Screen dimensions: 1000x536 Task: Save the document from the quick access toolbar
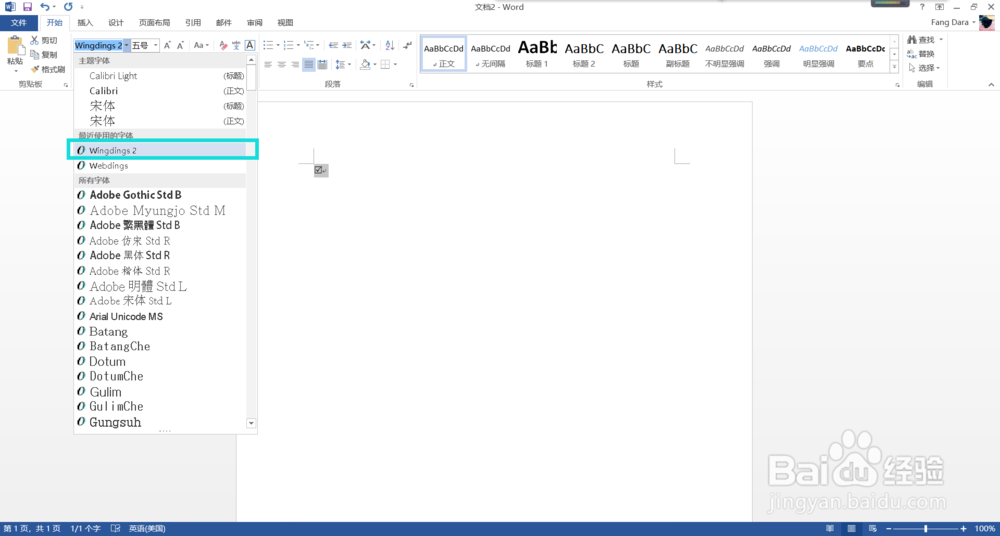(x=27, y=7)
